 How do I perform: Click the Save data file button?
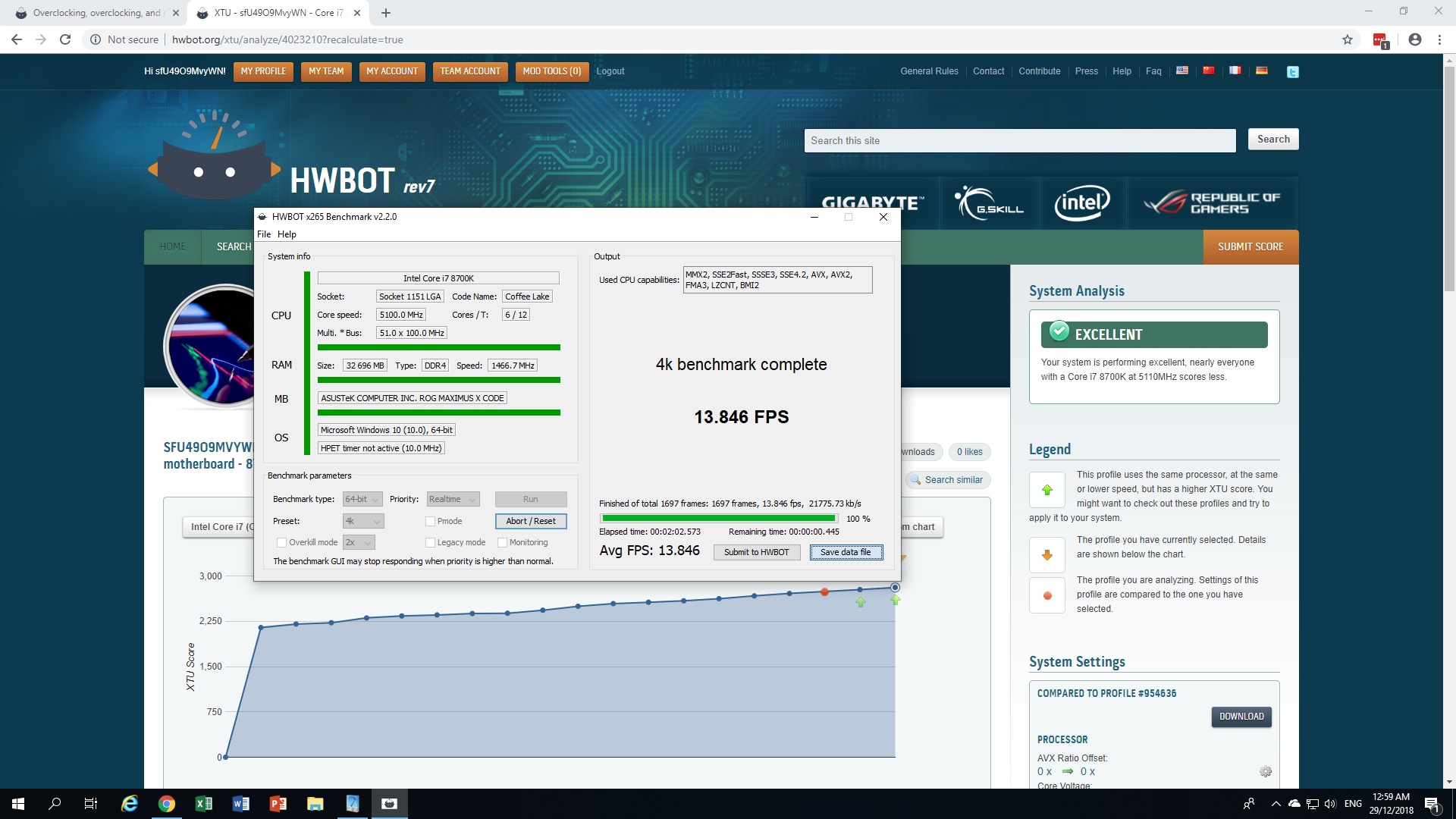click(x=846, y=552)
